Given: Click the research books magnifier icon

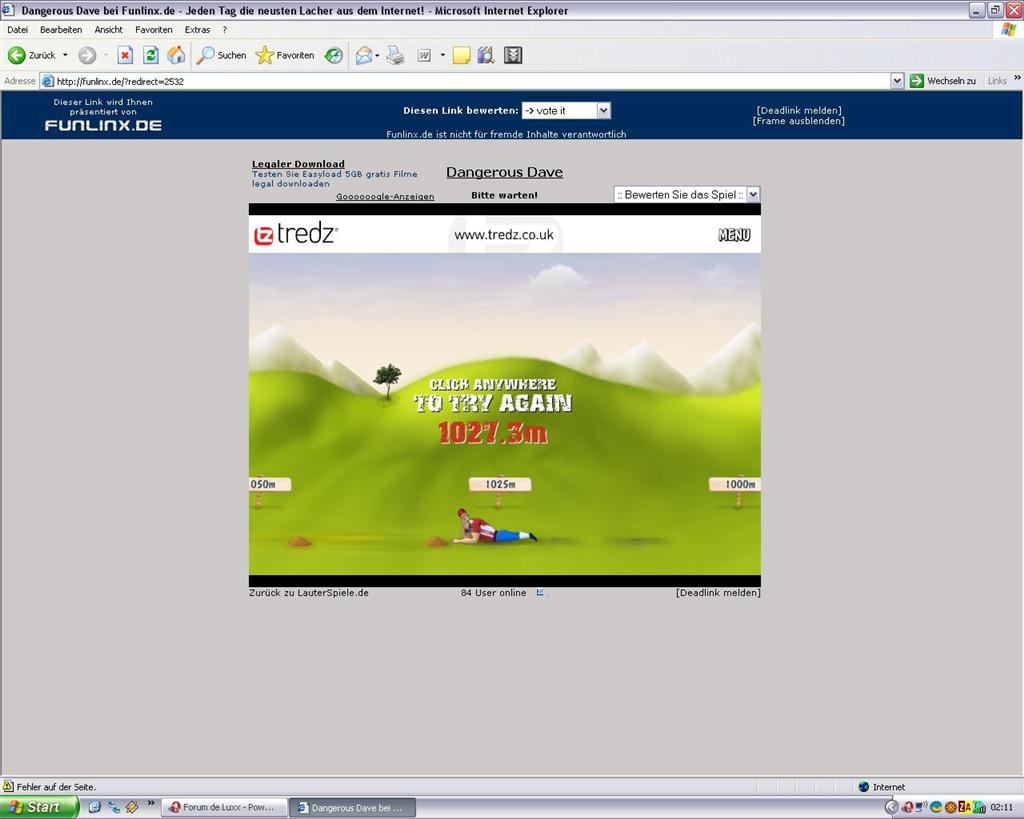Looking at the screenshot, I should 486,56.
